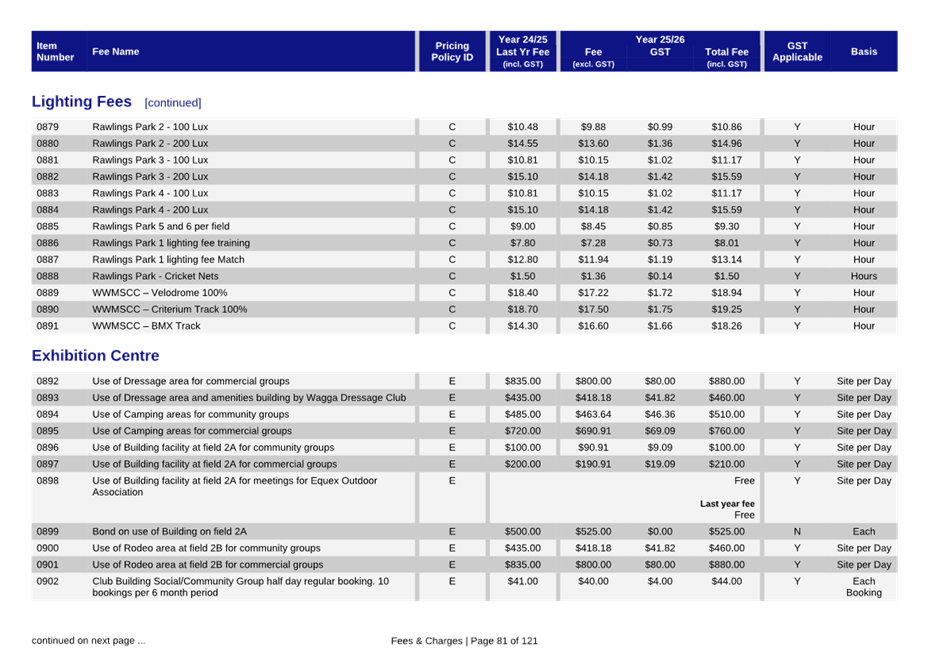The height and width of the screenshot is (656, 928).
Task: Click the "Total Fee (incl. GST)" header
Action: [727, 57]
